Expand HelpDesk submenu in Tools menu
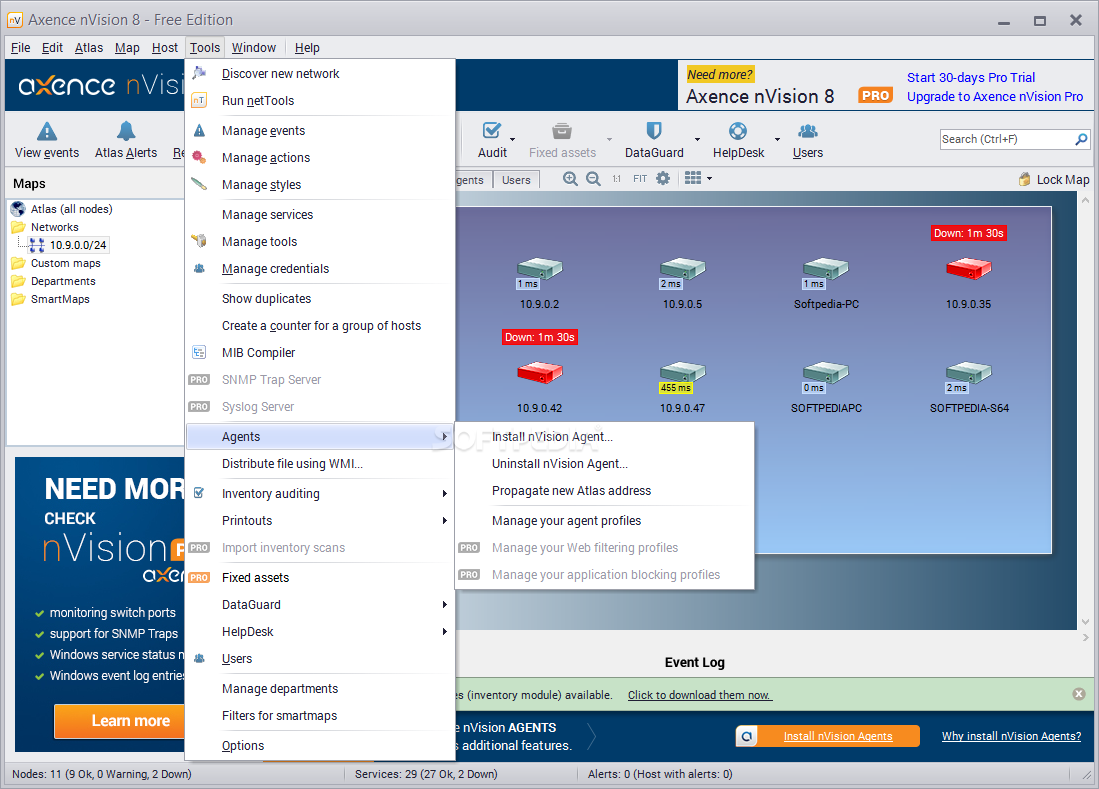This screenshot has width=1099, height=789. (320, 631)
